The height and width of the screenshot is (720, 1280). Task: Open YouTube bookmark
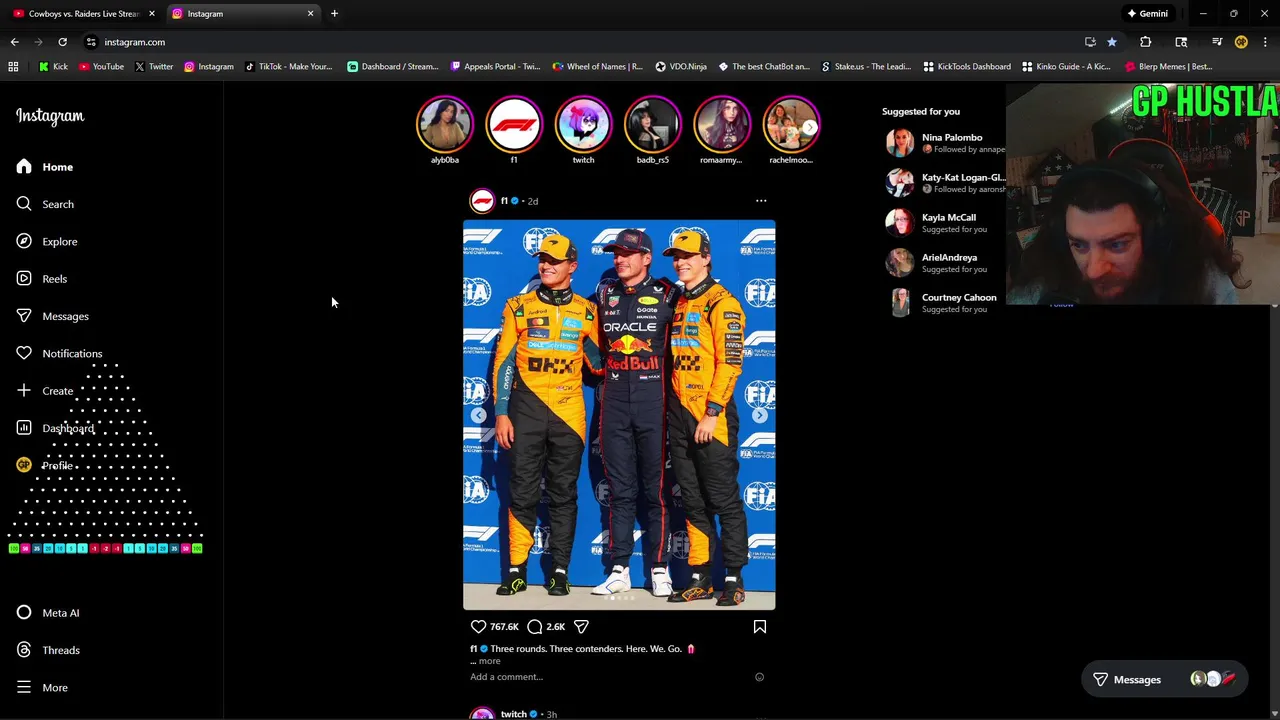(101, 67)
